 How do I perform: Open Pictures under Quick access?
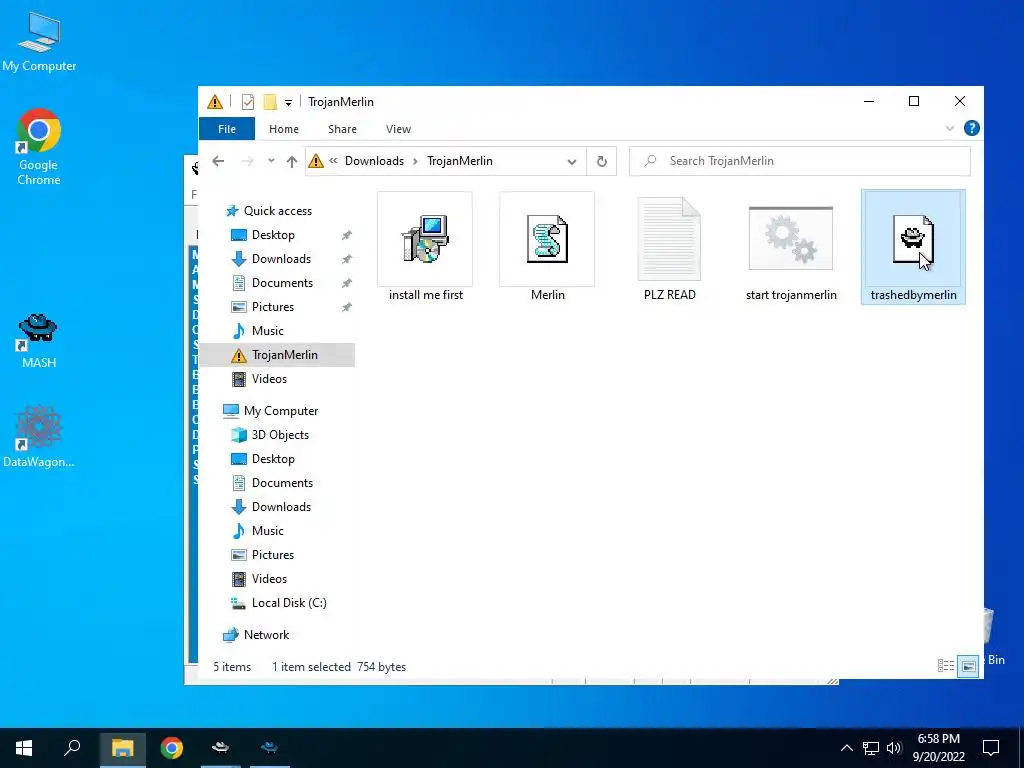pyautogui.click(x=272, y=306)
